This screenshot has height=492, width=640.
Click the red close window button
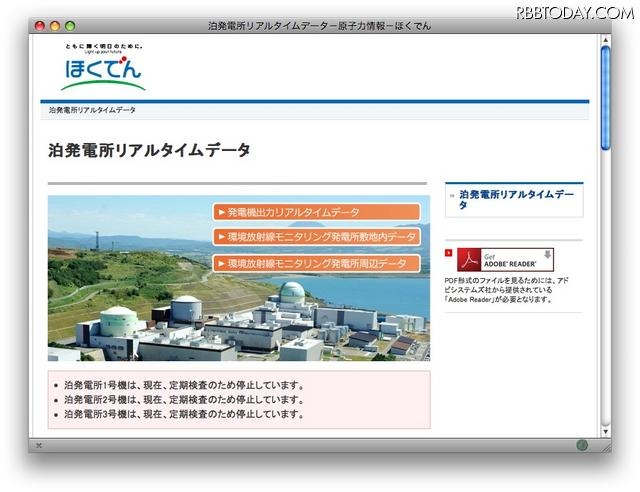[x=40, y=26]
